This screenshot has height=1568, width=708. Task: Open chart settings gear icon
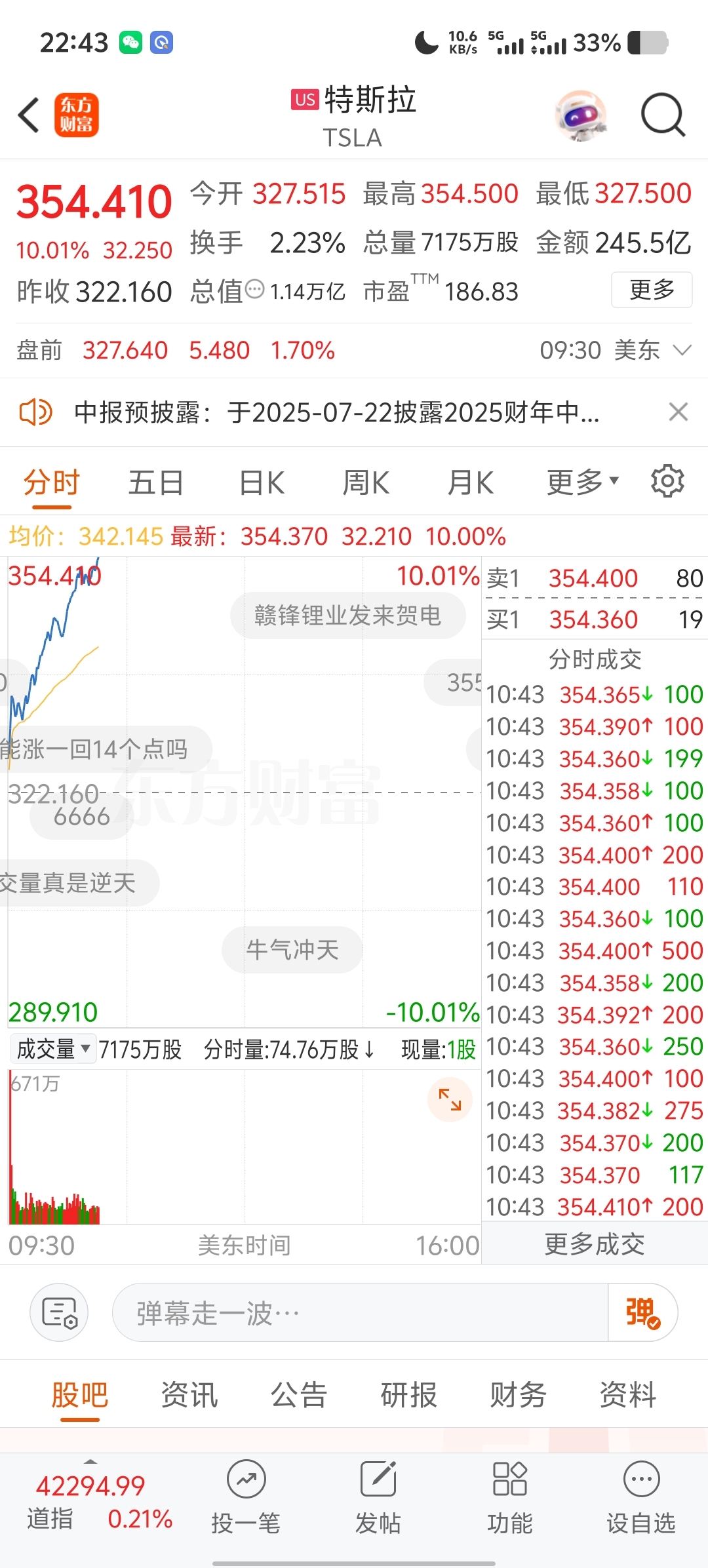point(667,482)
